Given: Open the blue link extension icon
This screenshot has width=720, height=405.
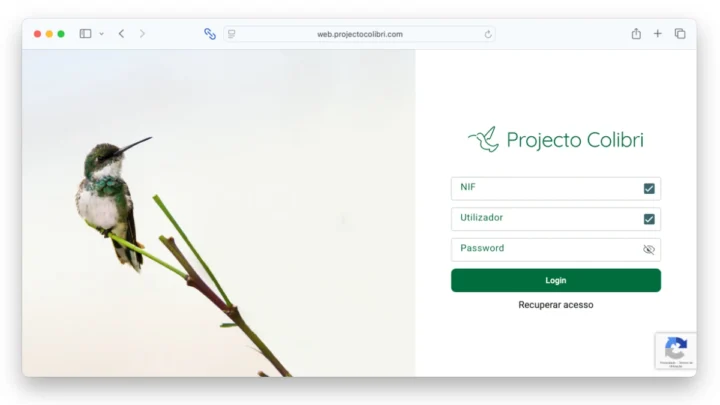Looking at the screenshot, I should click(210, 34).
